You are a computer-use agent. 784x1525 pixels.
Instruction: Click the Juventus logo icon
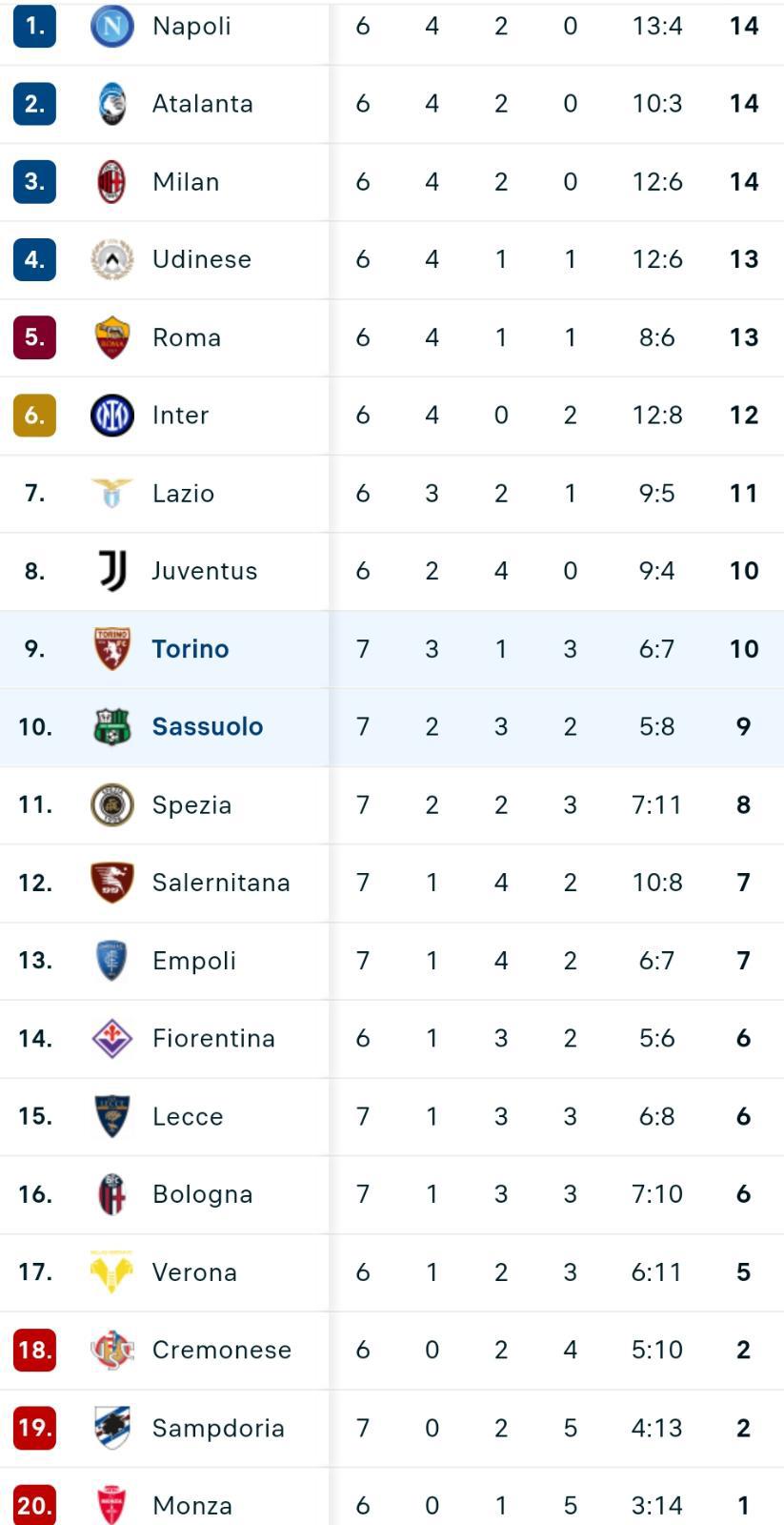pos(111,570)
